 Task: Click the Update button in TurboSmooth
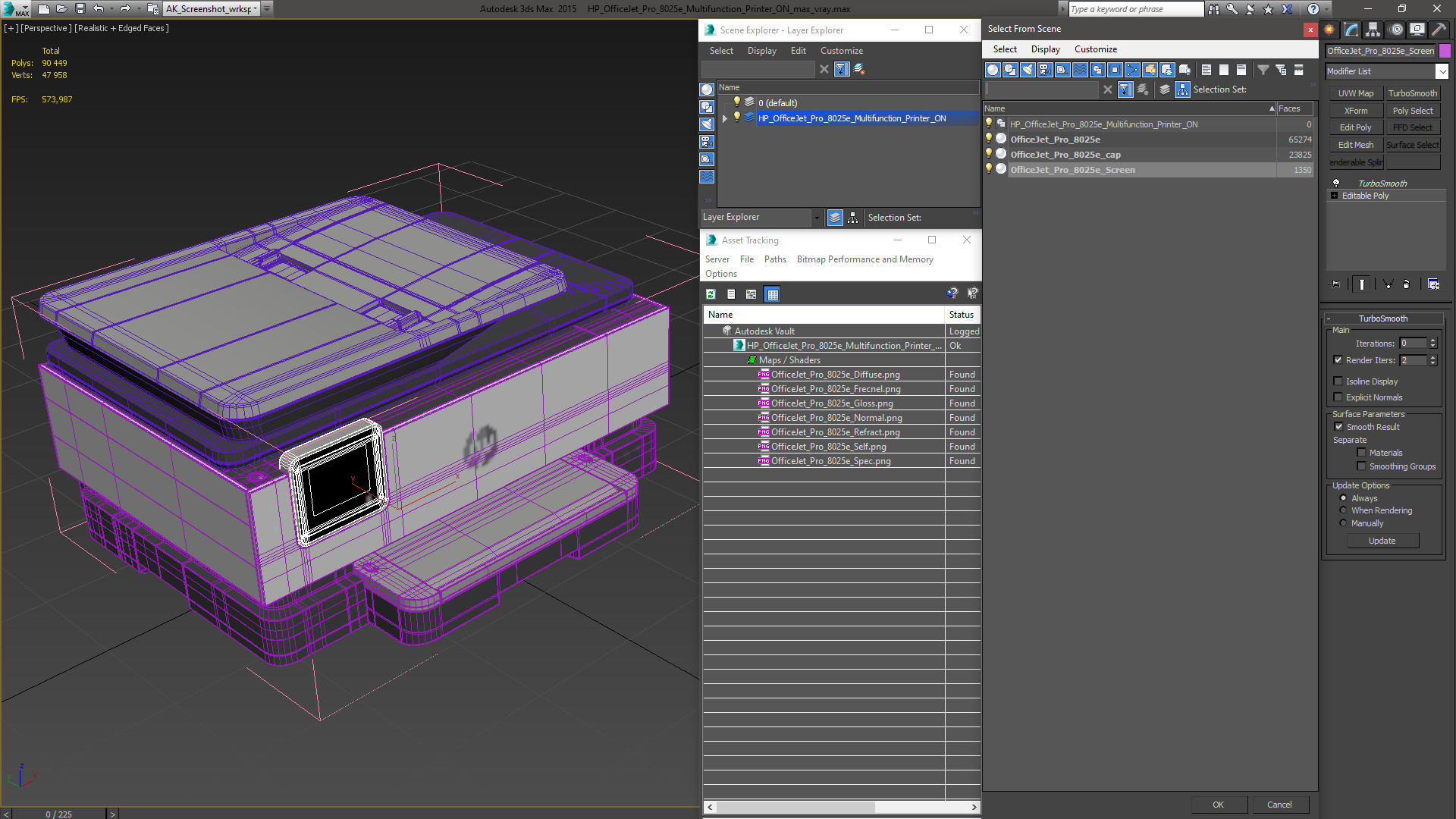click(x=1382, y=541)
